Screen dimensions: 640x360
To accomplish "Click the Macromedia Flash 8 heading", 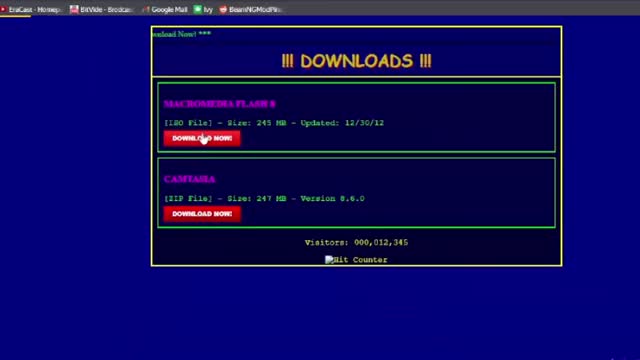I will pyautogui.click(x=220, y=104).
